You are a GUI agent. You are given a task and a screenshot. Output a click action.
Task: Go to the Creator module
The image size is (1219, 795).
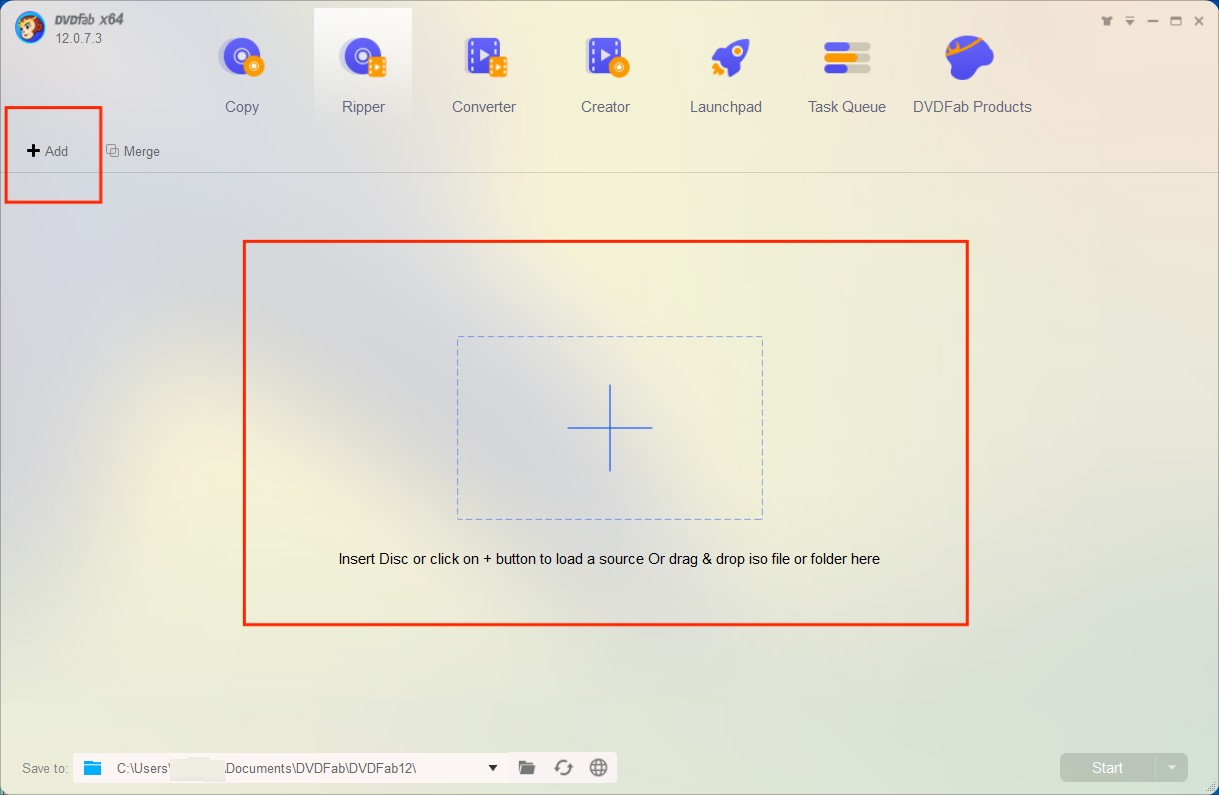tap(605, 75)
